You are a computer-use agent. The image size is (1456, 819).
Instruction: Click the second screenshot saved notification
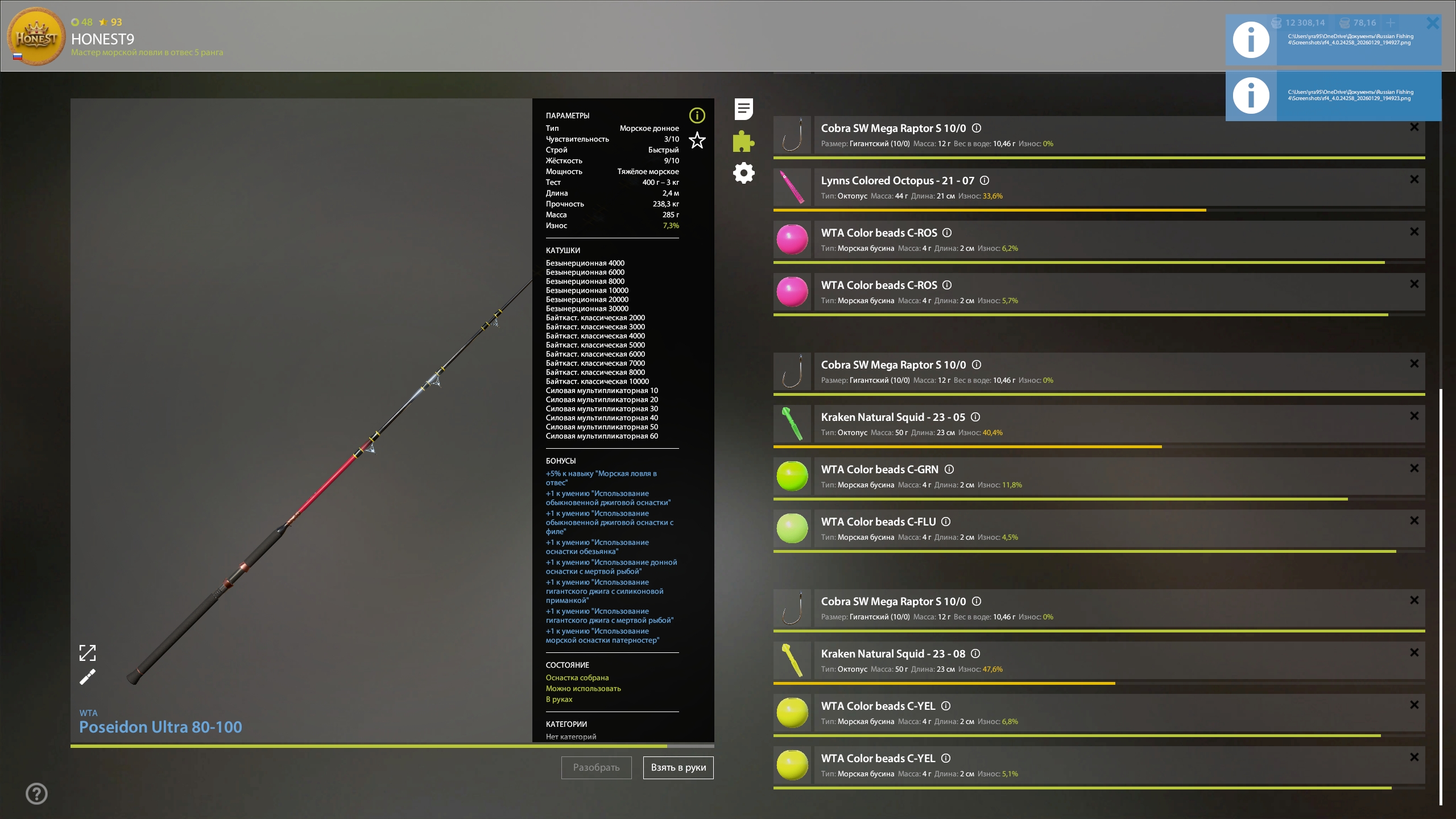pos(1333,95)
